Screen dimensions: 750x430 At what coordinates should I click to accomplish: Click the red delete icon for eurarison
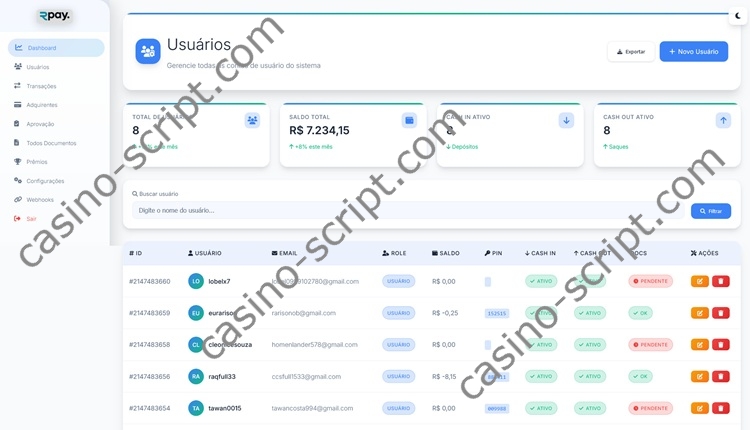click(721, 313)
